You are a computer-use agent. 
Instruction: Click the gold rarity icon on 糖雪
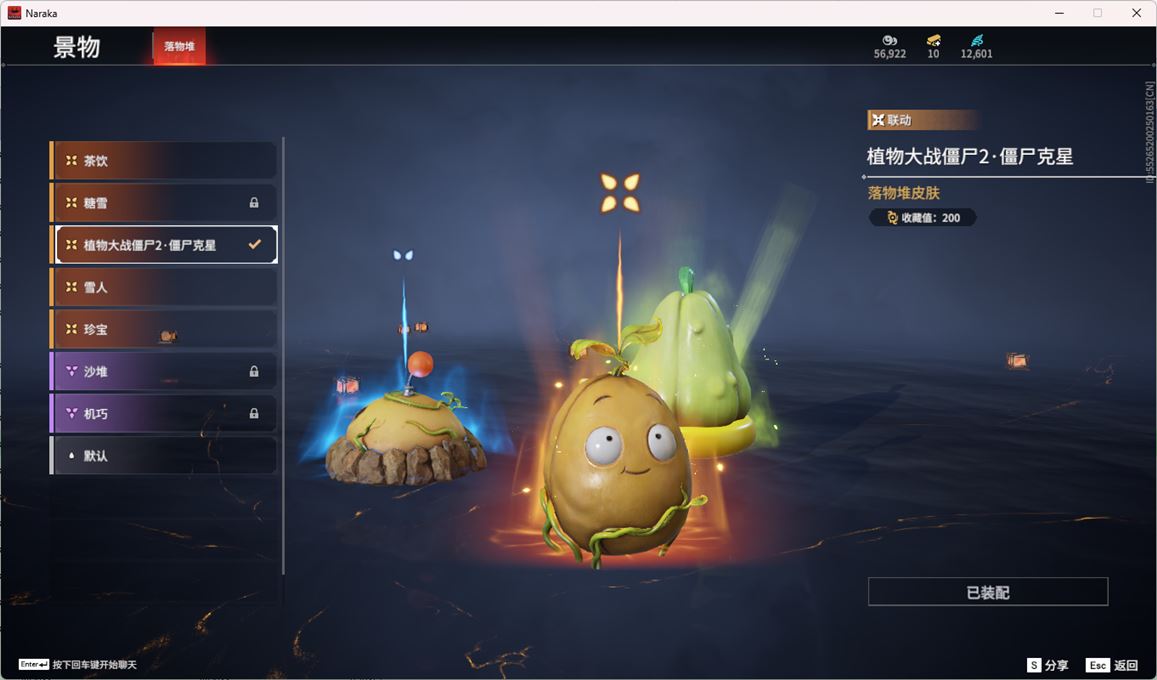[72, 202]
